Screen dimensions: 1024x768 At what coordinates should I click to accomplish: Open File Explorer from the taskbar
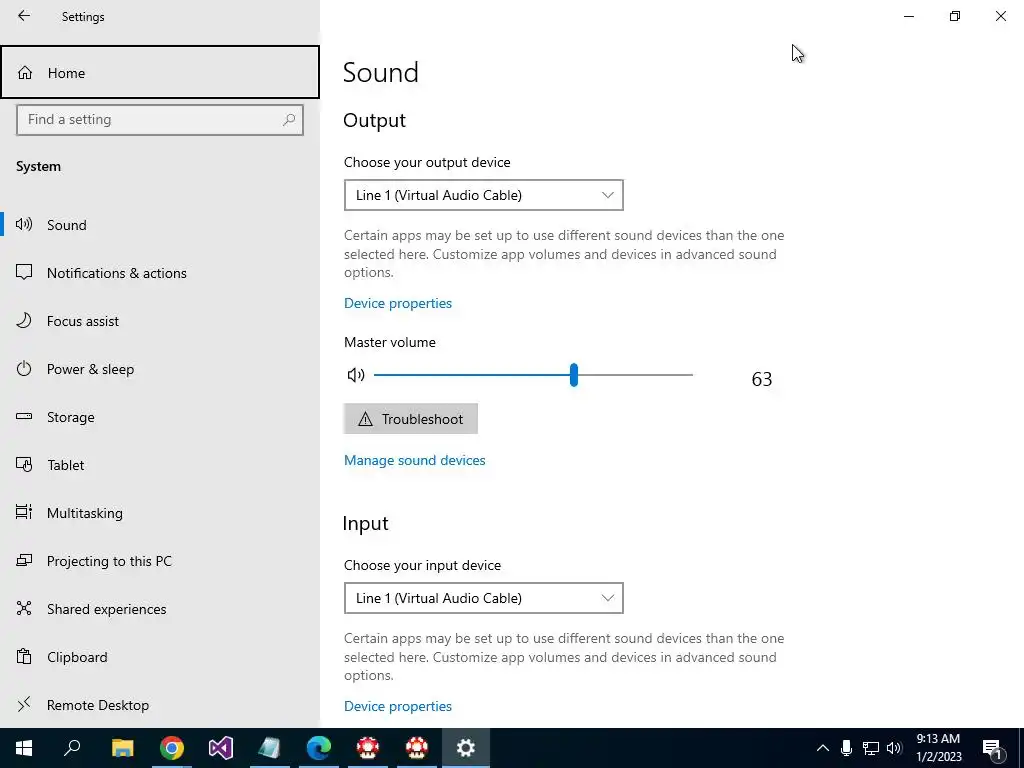(x=122, y=748)
